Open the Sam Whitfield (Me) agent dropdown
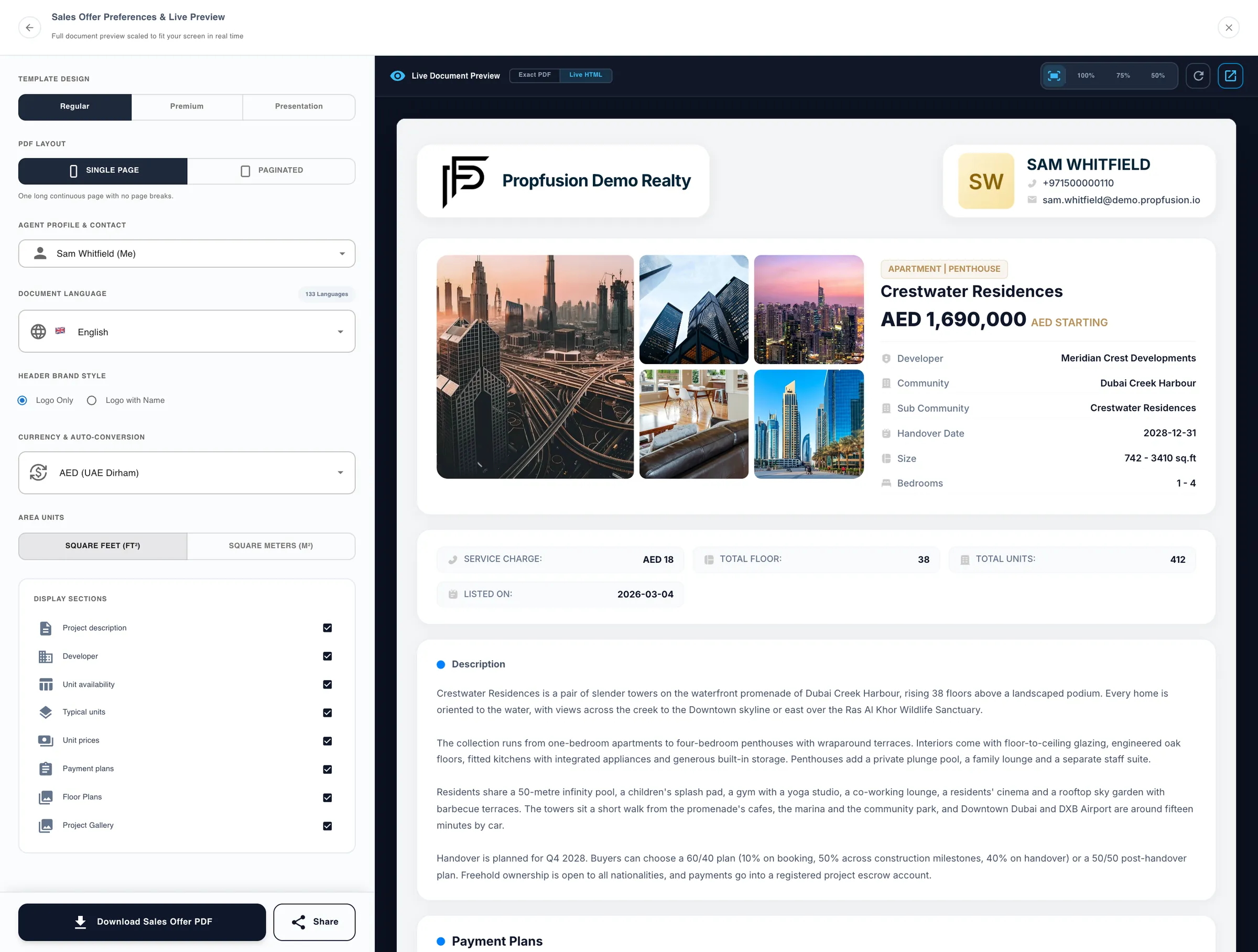 (x=187, y=254)
